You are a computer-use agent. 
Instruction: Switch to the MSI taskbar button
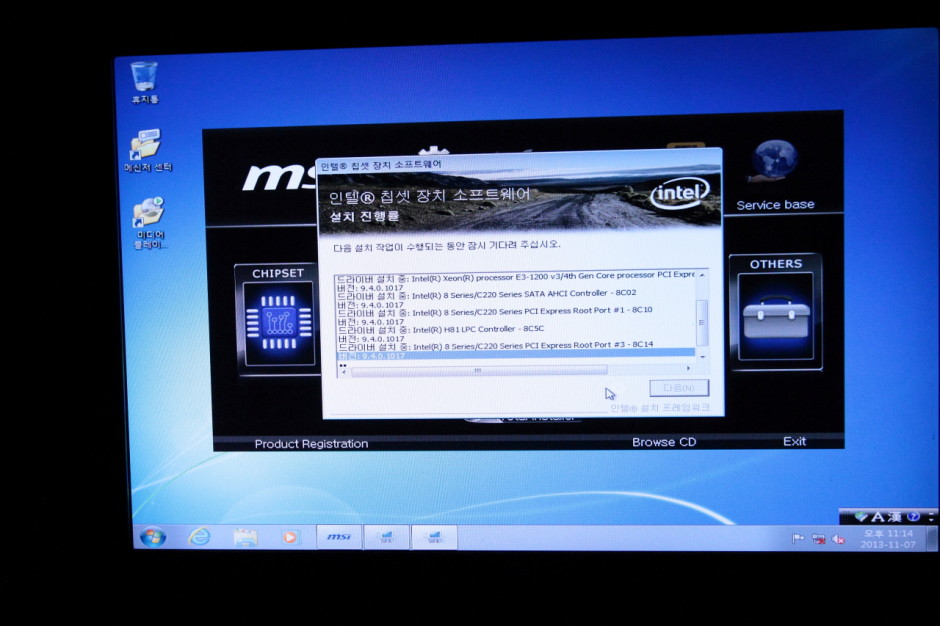pos(339,537)
